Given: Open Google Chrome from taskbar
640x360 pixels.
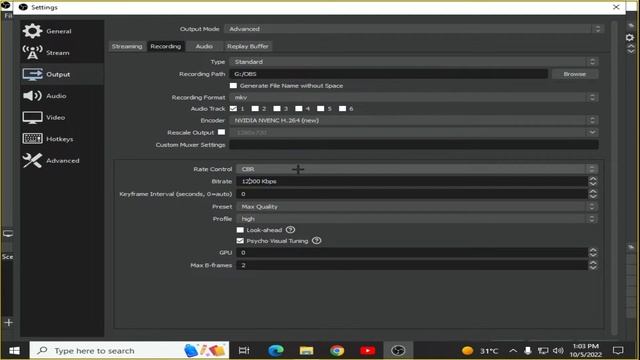Looking at the screenshot, I should click(x=337, y=351).
